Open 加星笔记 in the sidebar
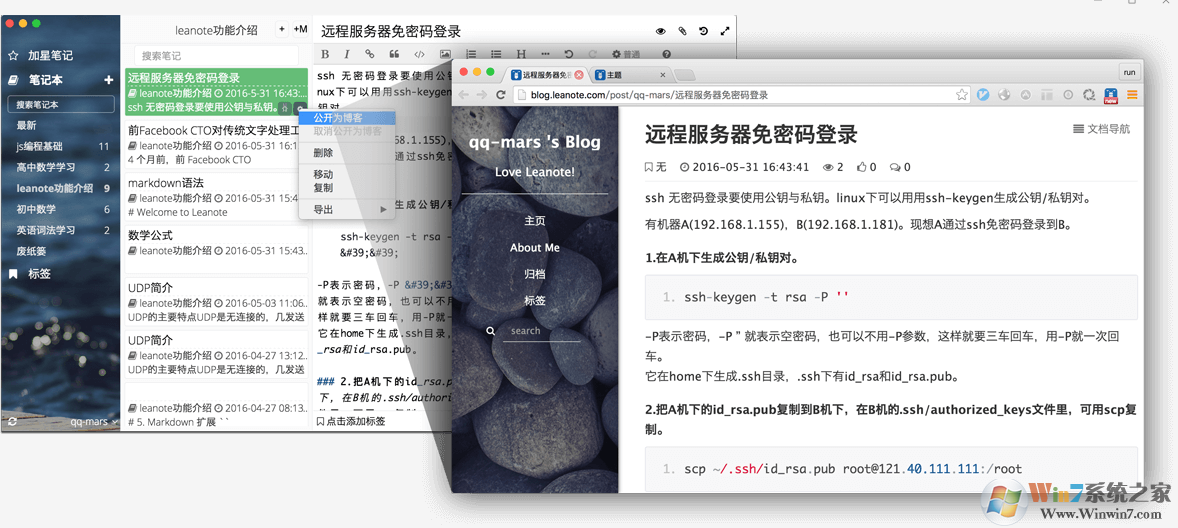 [50, 56]
